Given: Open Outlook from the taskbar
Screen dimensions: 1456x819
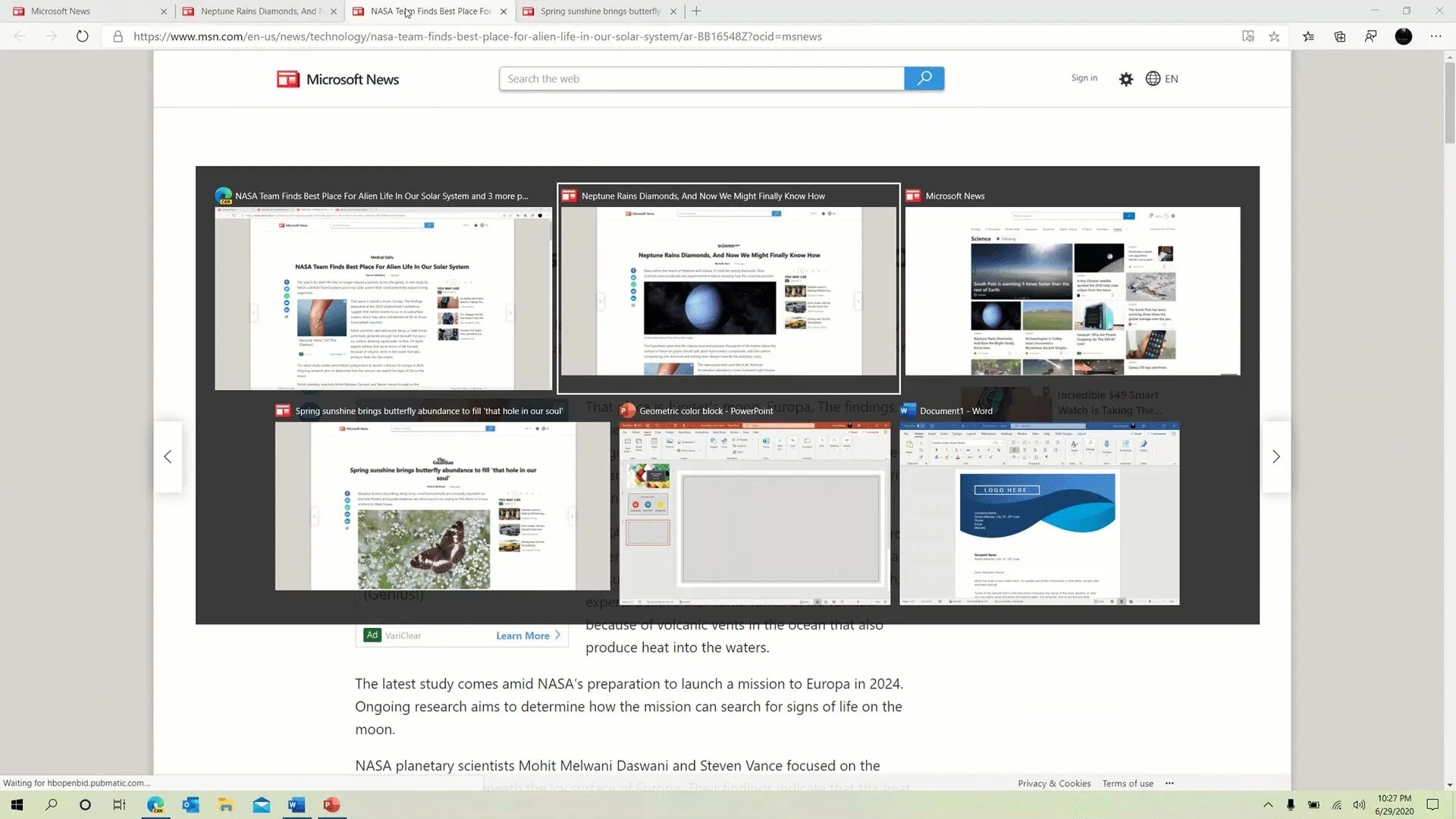Looking at the screenshot, I should click(x=190, y=805).
